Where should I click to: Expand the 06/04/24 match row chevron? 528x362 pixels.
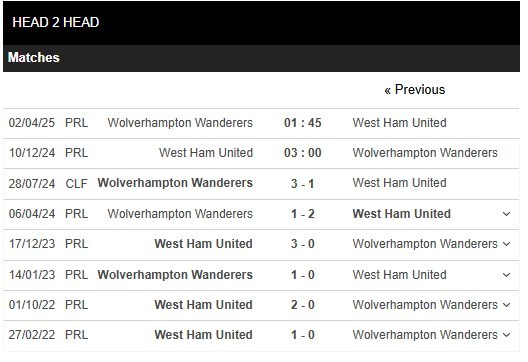coord(506,214)
